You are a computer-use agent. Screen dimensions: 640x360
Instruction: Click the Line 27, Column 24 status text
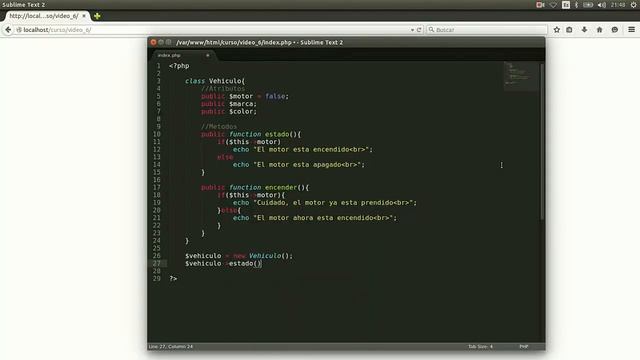pos(171,347)
